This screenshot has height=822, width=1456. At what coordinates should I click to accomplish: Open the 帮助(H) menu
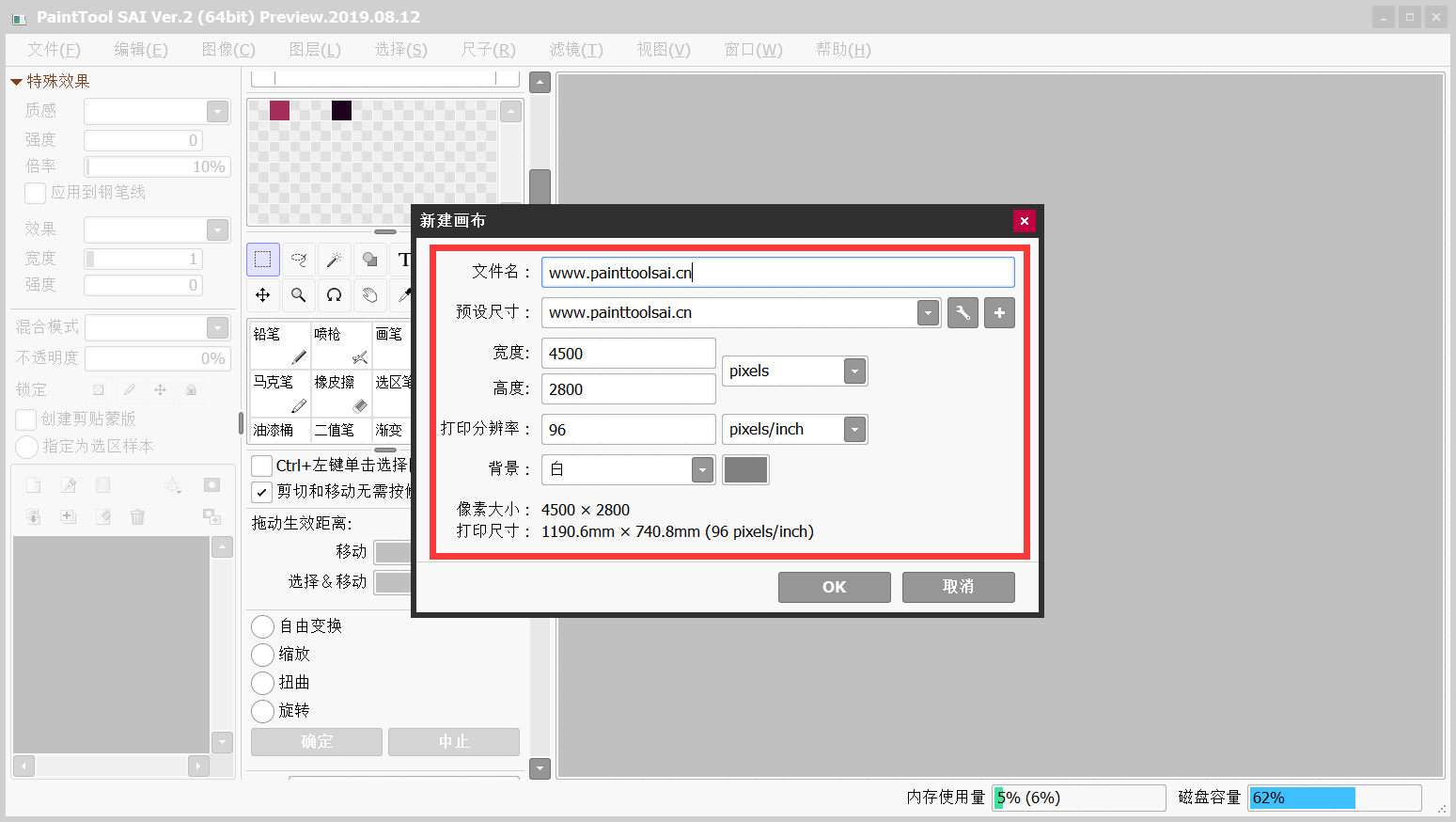(x=843, y=50)
